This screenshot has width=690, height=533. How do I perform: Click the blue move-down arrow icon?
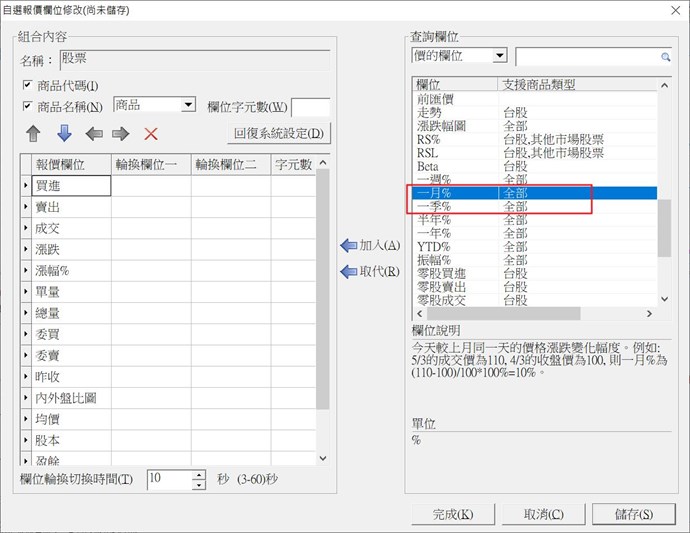[x=64, y=134]
